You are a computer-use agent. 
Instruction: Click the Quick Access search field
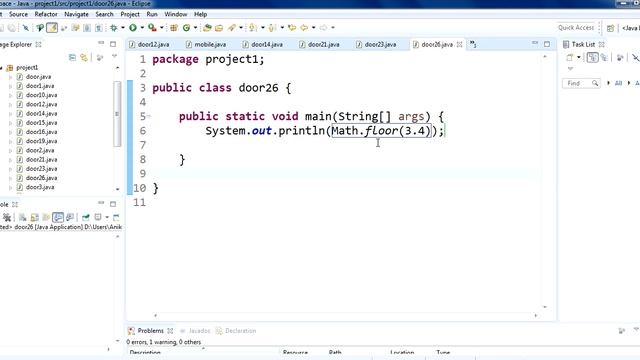point(576,28)
